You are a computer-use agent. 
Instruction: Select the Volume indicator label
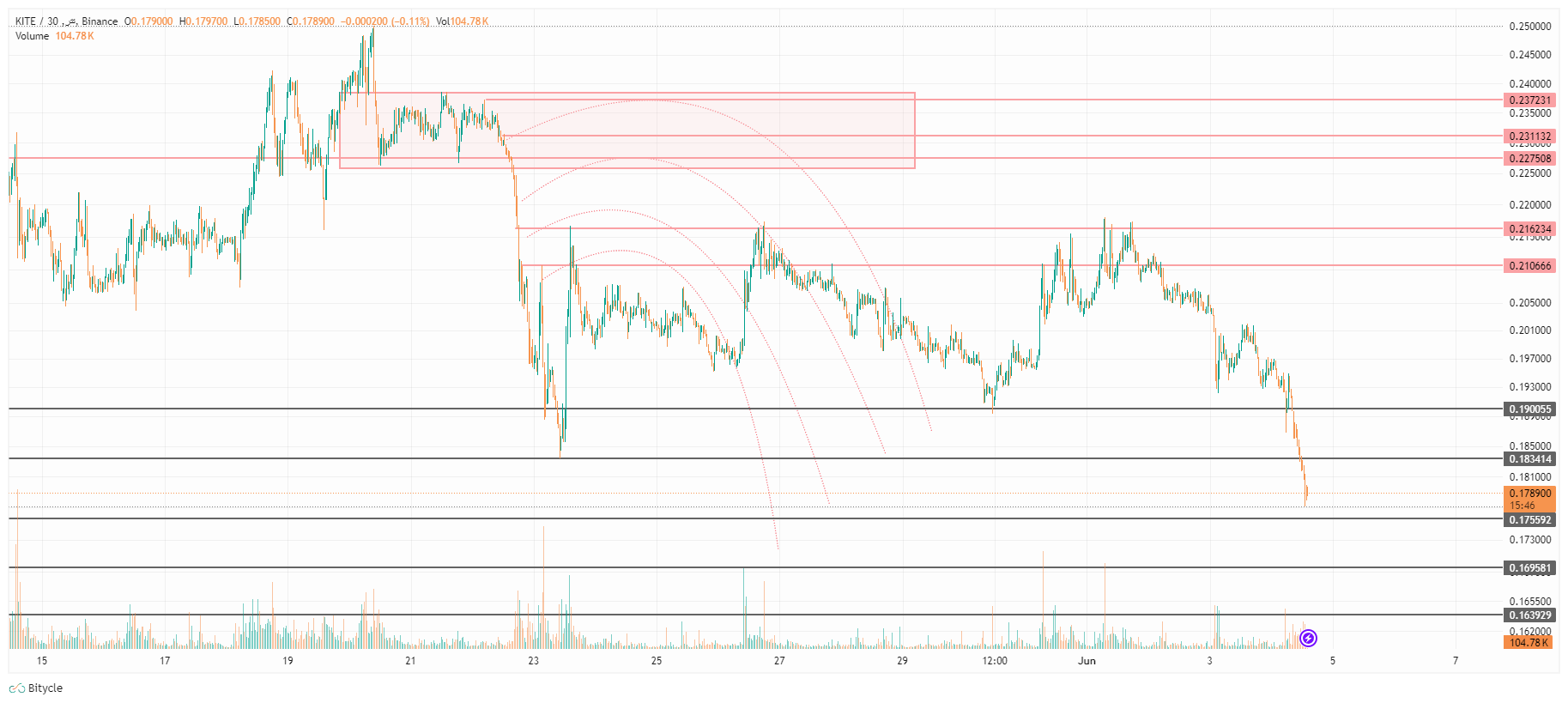33,36
